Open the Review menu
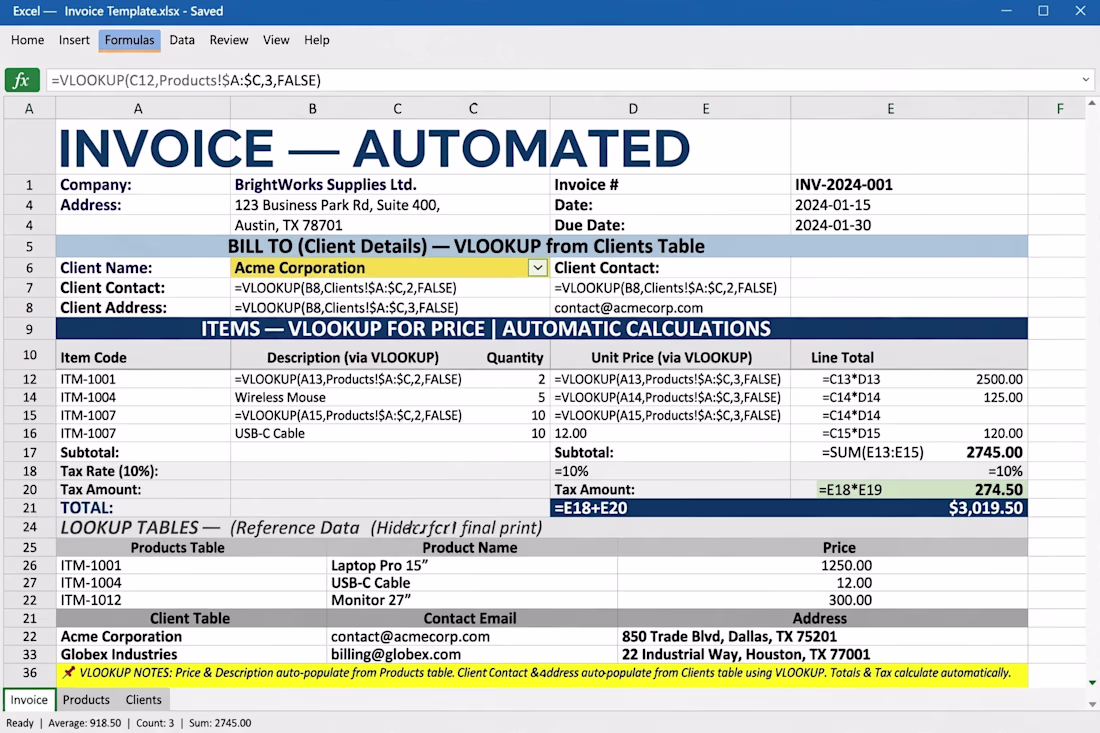Viewport: 1100px width, 733px height. pos(229,40)
